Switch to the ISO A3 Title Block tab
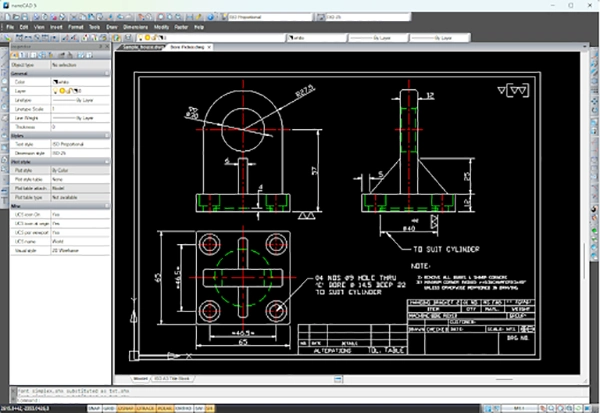Screen dimensions: 600x413 [172, 379]
